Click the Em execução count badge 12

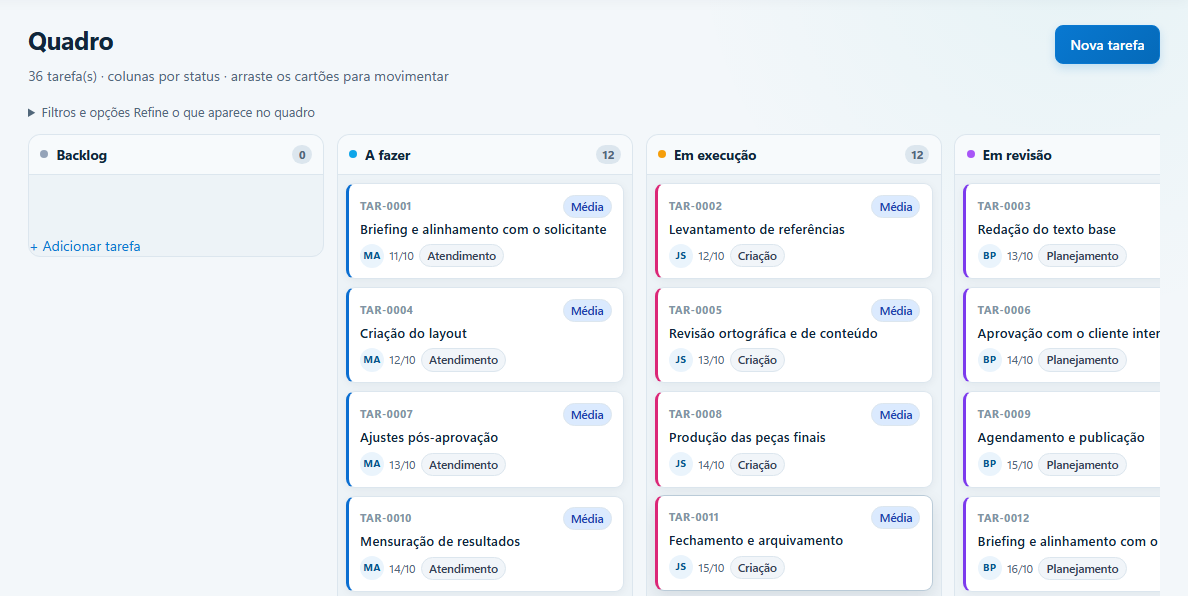917,155
